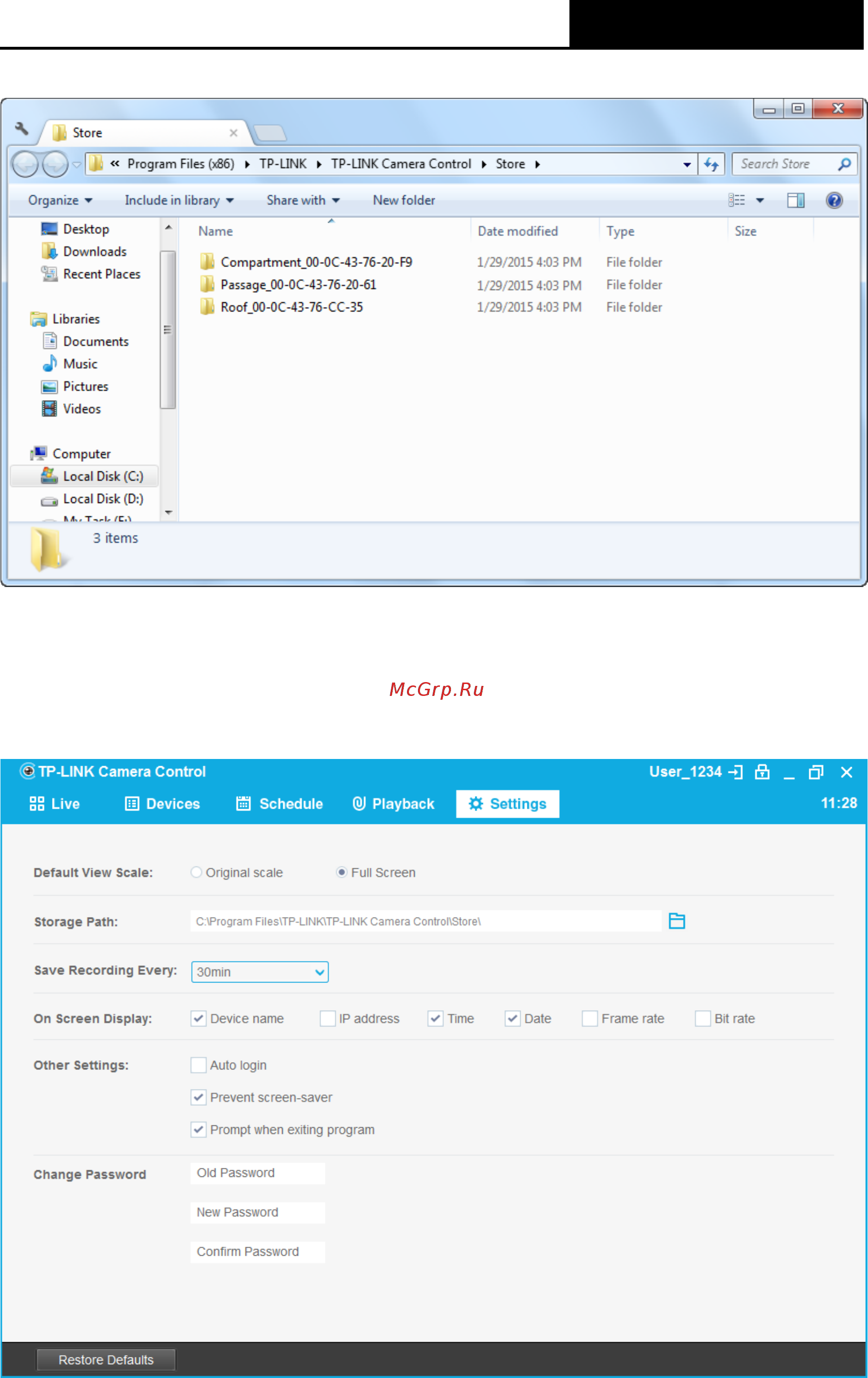The width and height of the screenshot is (868, 1378).
Task: Open the Save Recording Every 30min dropdown
Action: [260, 972]
